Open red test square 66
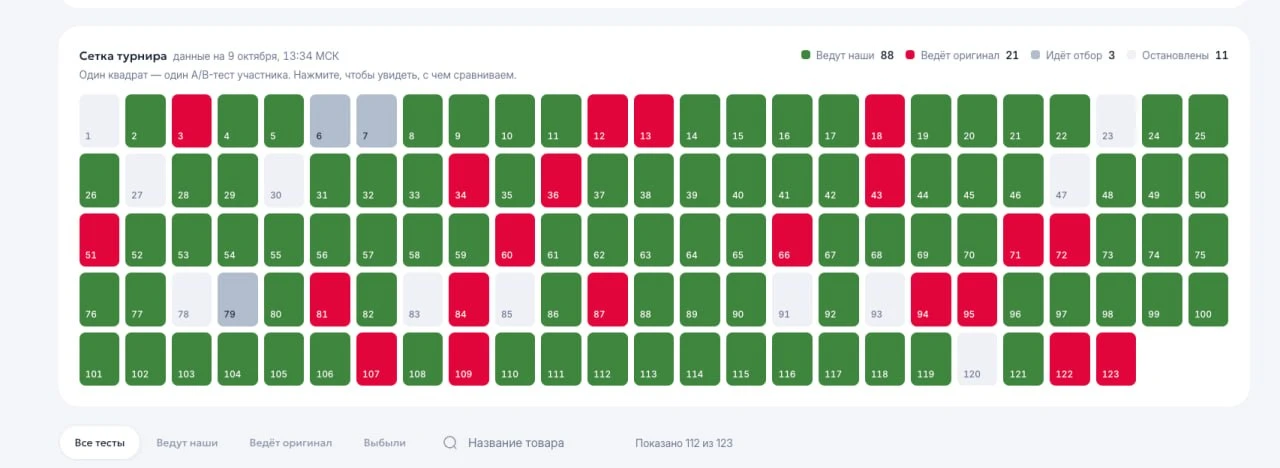Screen dimensions: 1280x468 (x=792, y=240)
